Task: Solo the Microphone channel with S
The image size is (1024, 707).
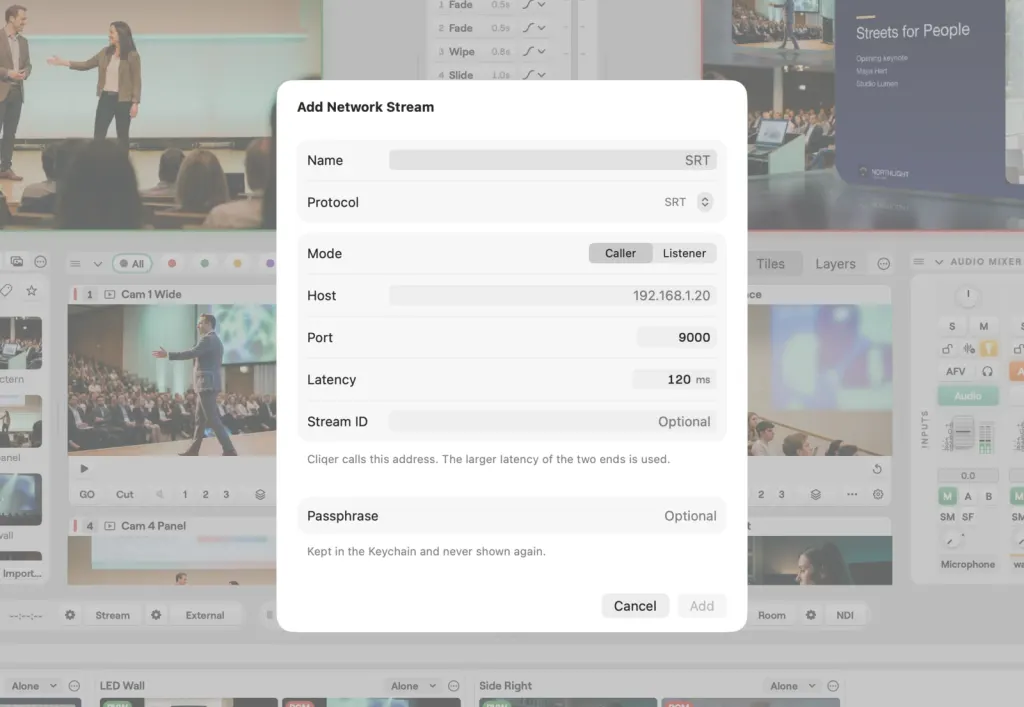Action: 952,326
